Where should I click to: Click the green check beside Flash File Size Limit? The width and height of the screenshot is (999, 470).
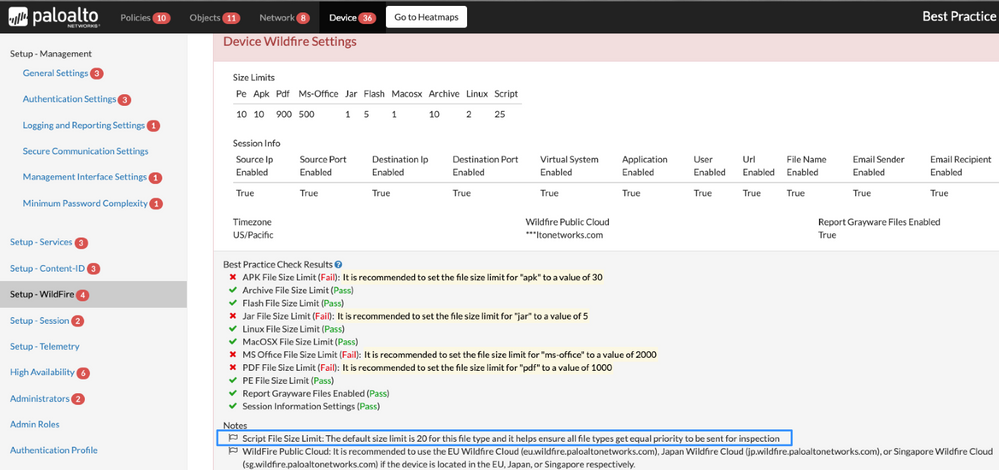click(x=233, y=303)
